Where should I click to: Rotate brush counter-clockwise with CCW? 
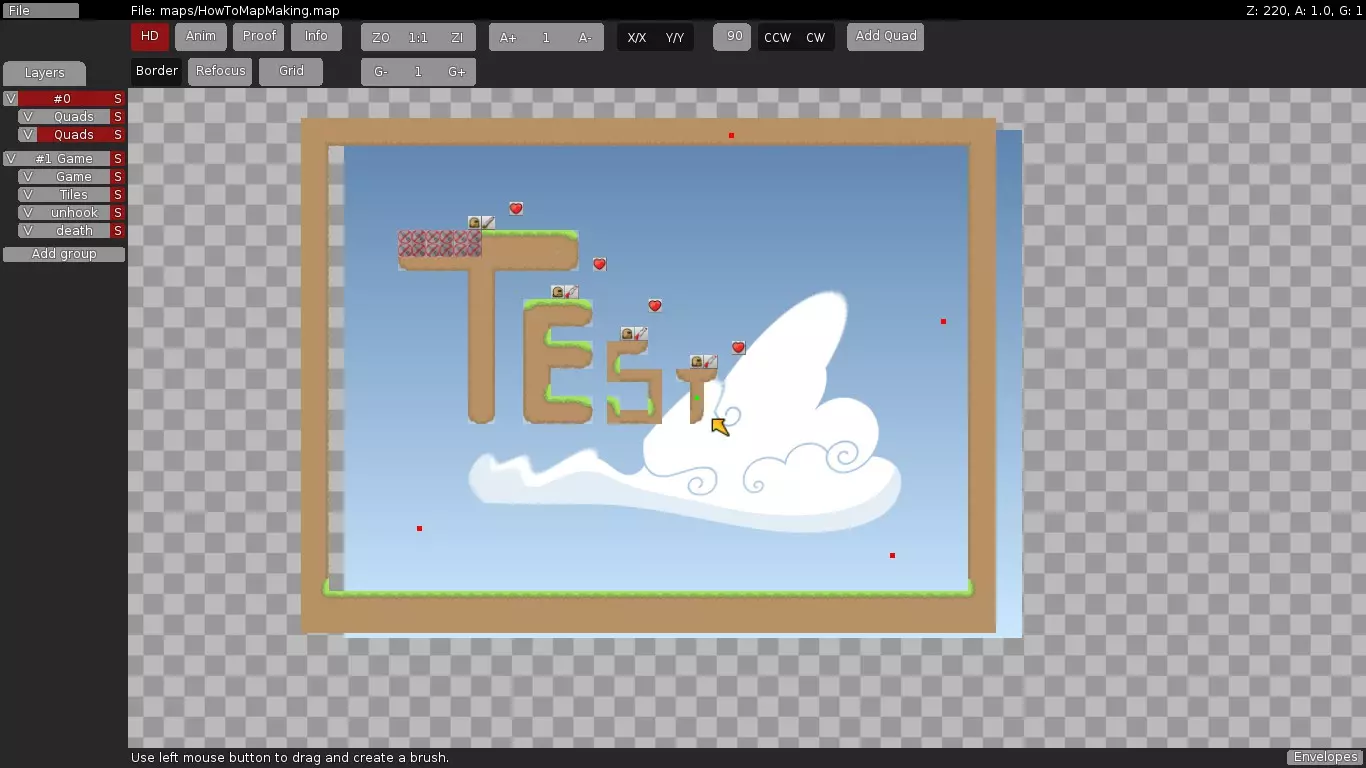pyautogui.click(x=777, y=38)
